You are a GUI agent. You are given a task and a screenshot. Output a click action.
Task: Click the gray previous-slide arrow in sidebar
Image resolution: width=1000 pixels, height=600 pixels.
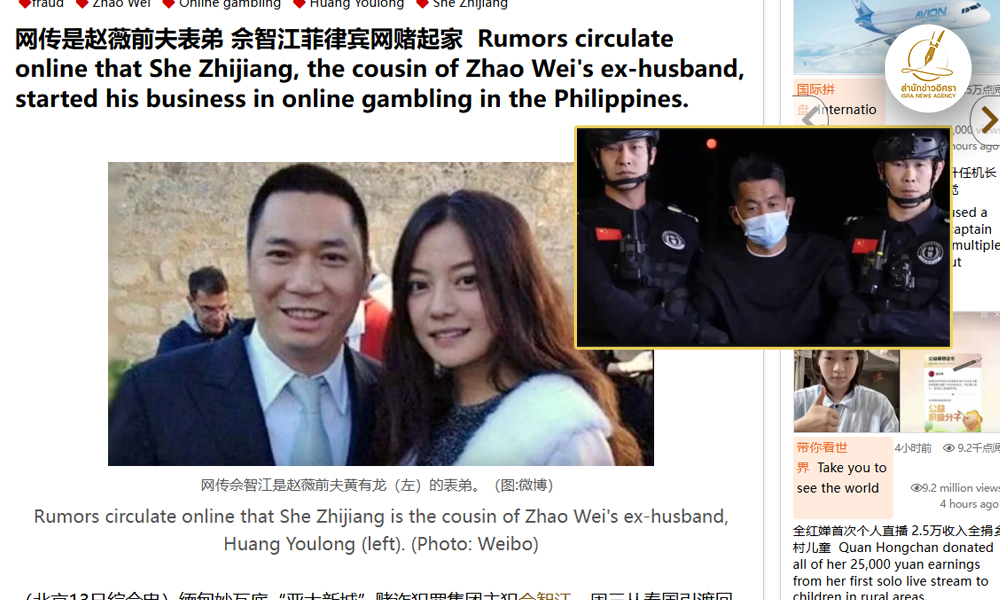810,117
